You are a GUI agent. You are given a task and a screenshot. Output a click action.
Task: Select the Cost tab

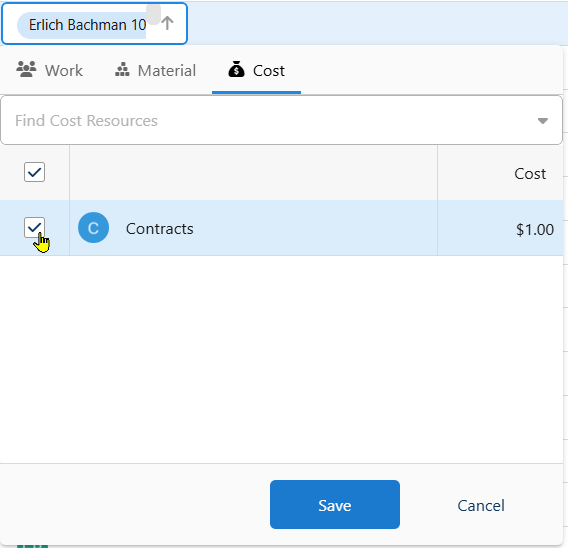click(256, 70)
